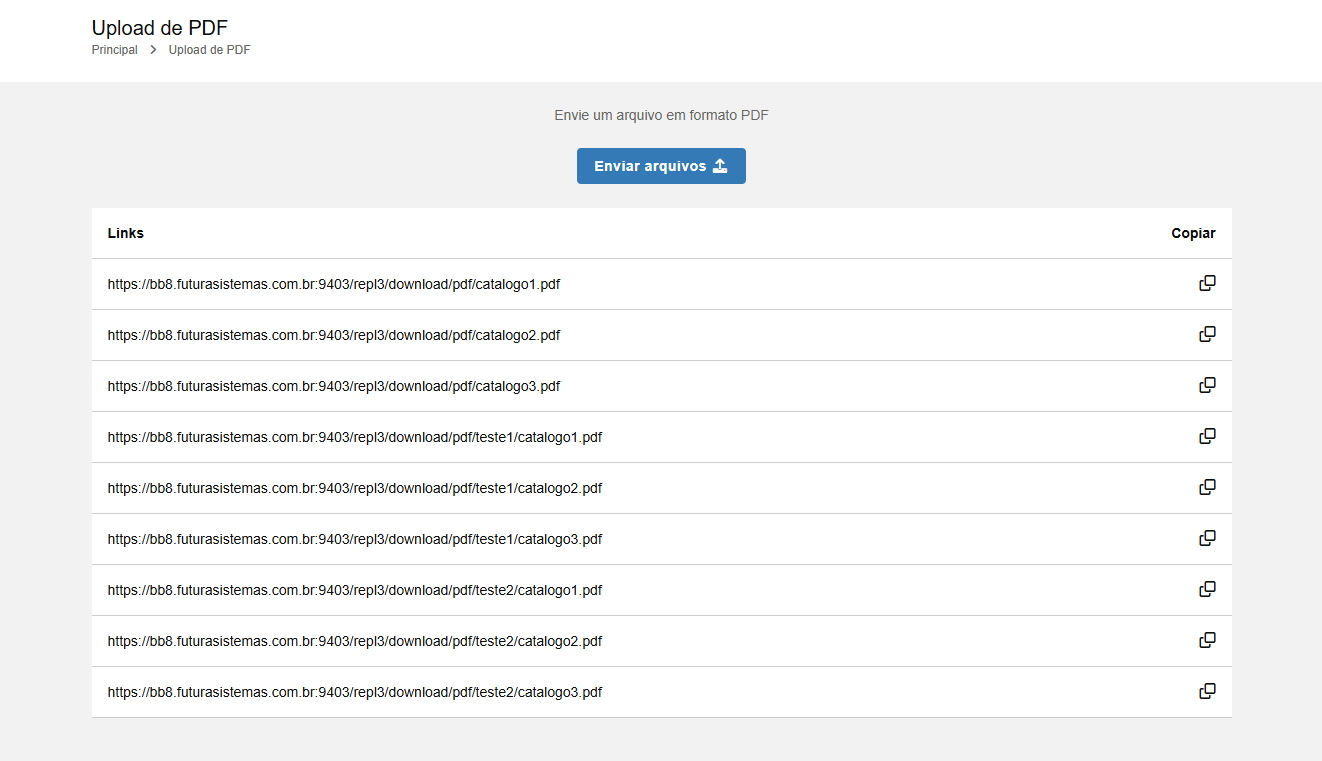Select the teste2/catalogo3.pdf link text
The image size is (1322, 761).
(355, 692)
